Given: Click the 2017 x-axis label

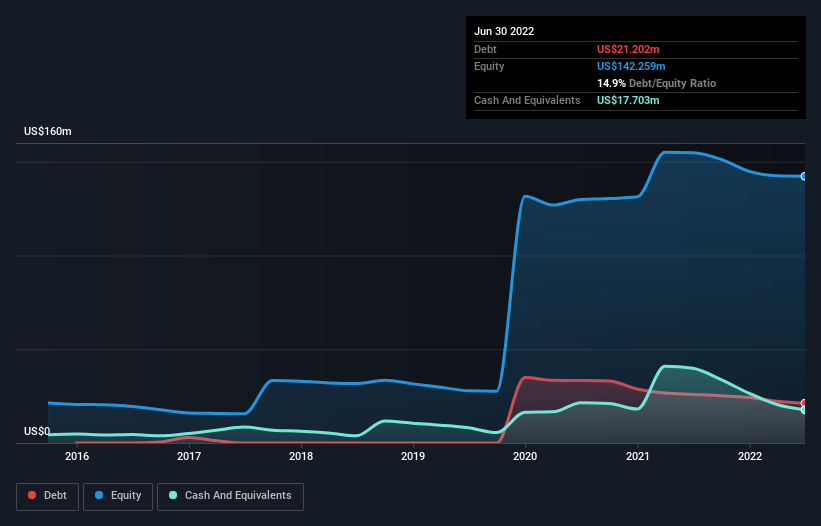Looking at the screenshot, I should [189, 456].
